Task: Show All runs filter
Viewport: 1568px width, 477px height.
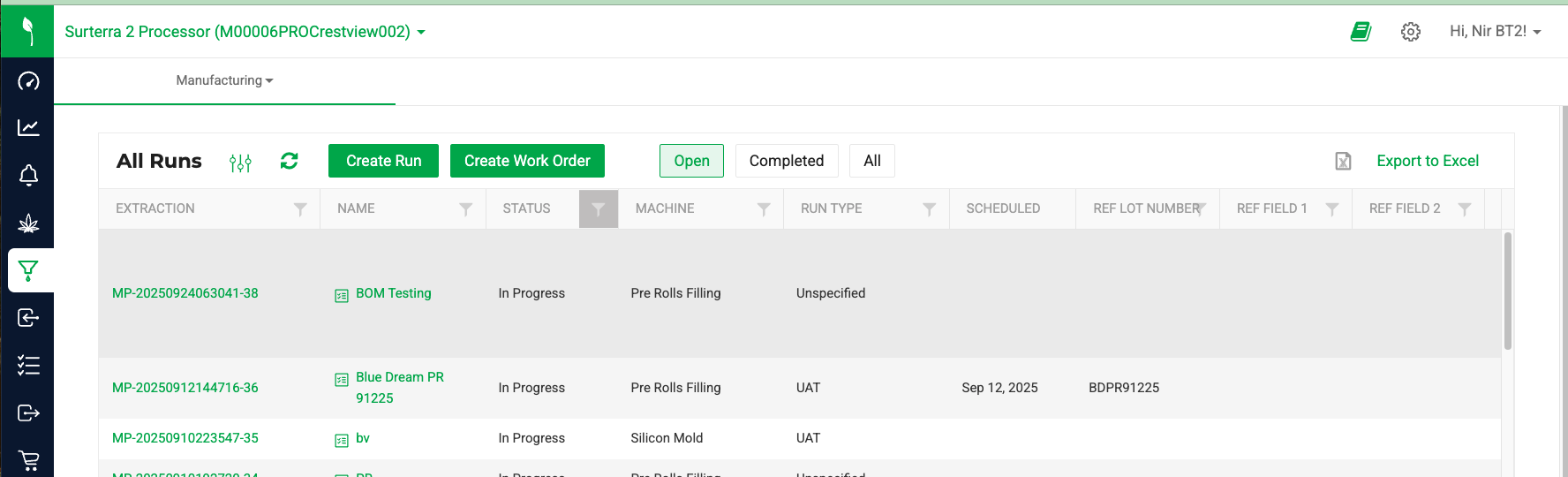Action: pos(871,161)
